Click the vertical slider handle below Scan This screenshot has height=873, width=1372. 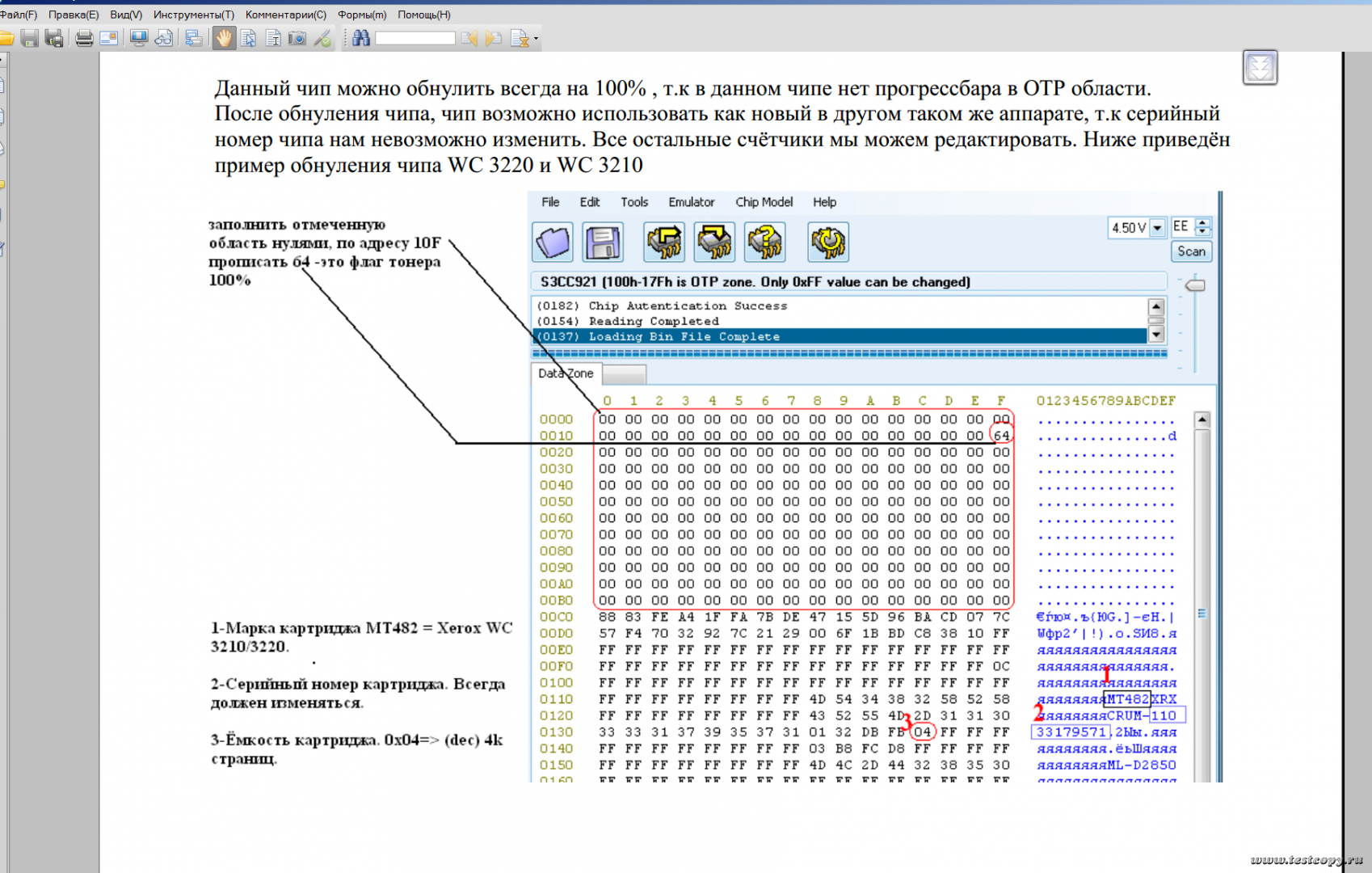(x=1195, y=285)
